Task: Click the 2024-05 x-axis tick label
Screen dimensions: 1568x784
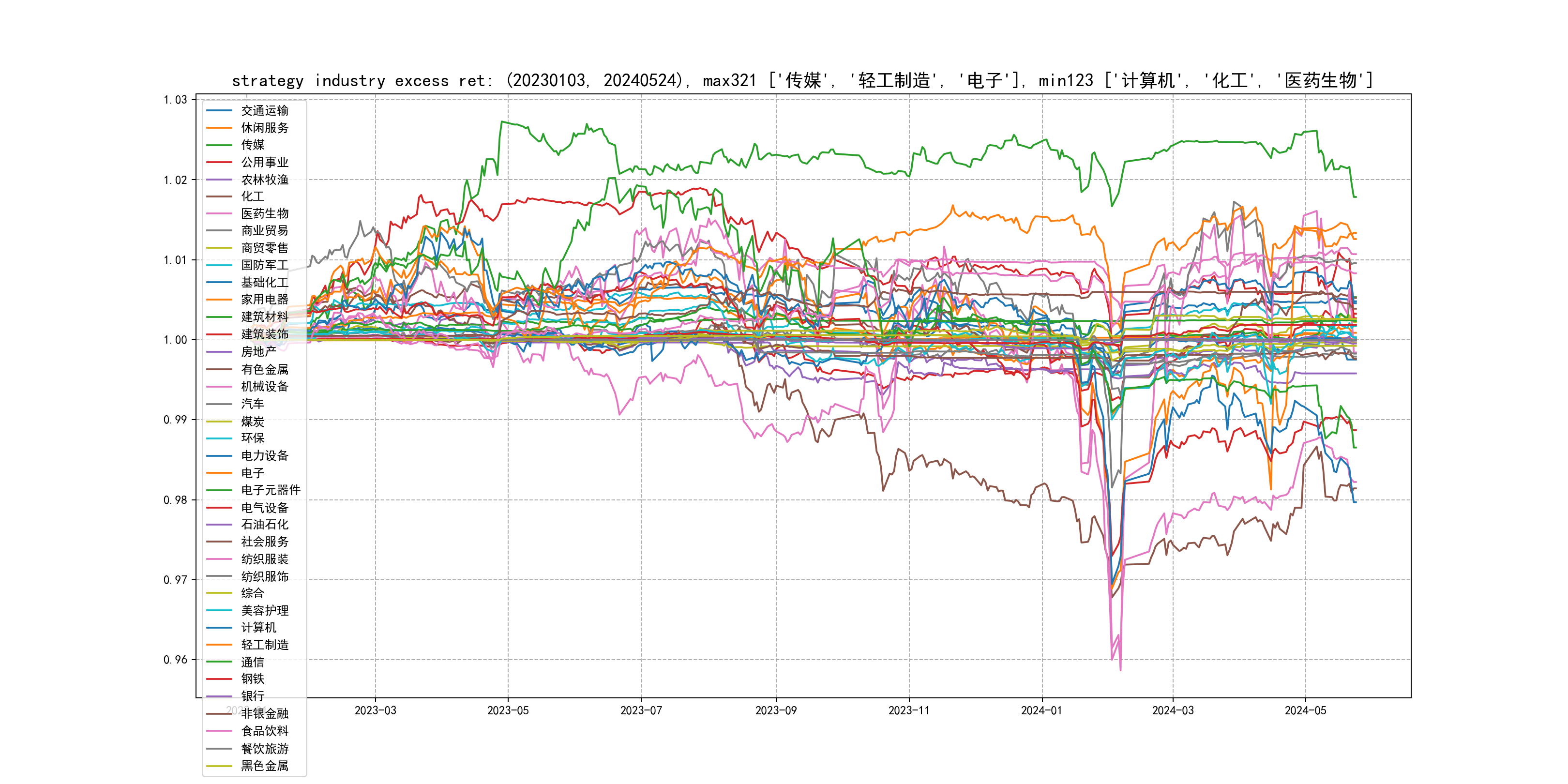Action: (1305, 710)
